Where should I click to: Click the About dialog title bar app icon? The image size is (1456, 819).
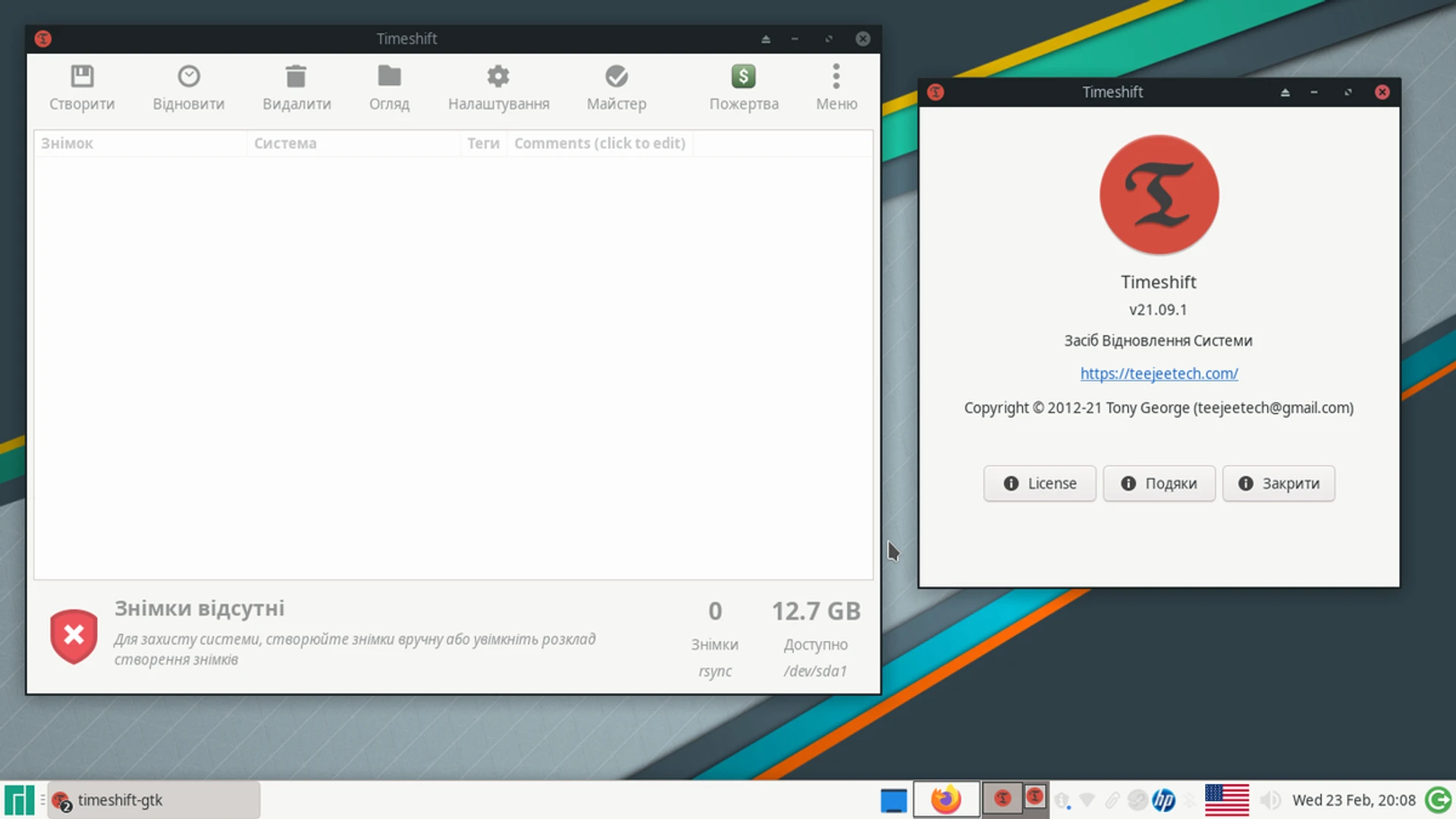(x=936, y=93)
